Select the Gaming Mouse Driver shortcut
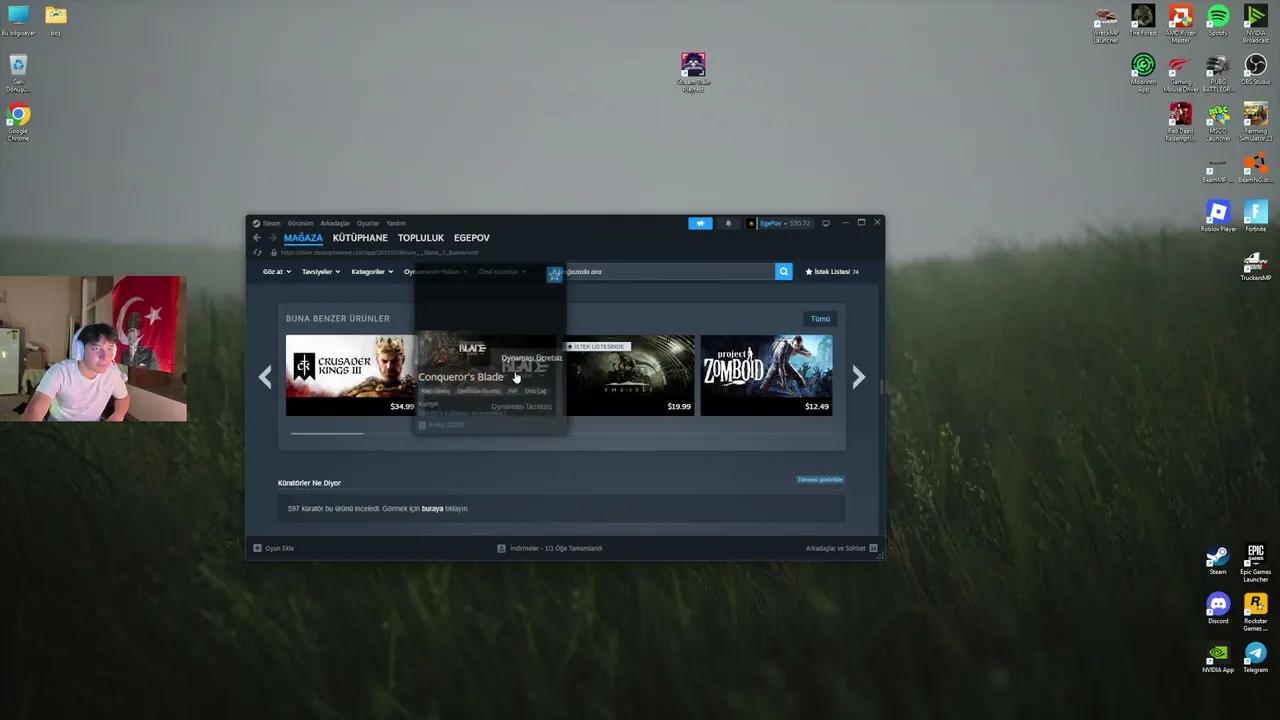The width and height of the screenshot is (1280, 720). tap(1180, 73)
